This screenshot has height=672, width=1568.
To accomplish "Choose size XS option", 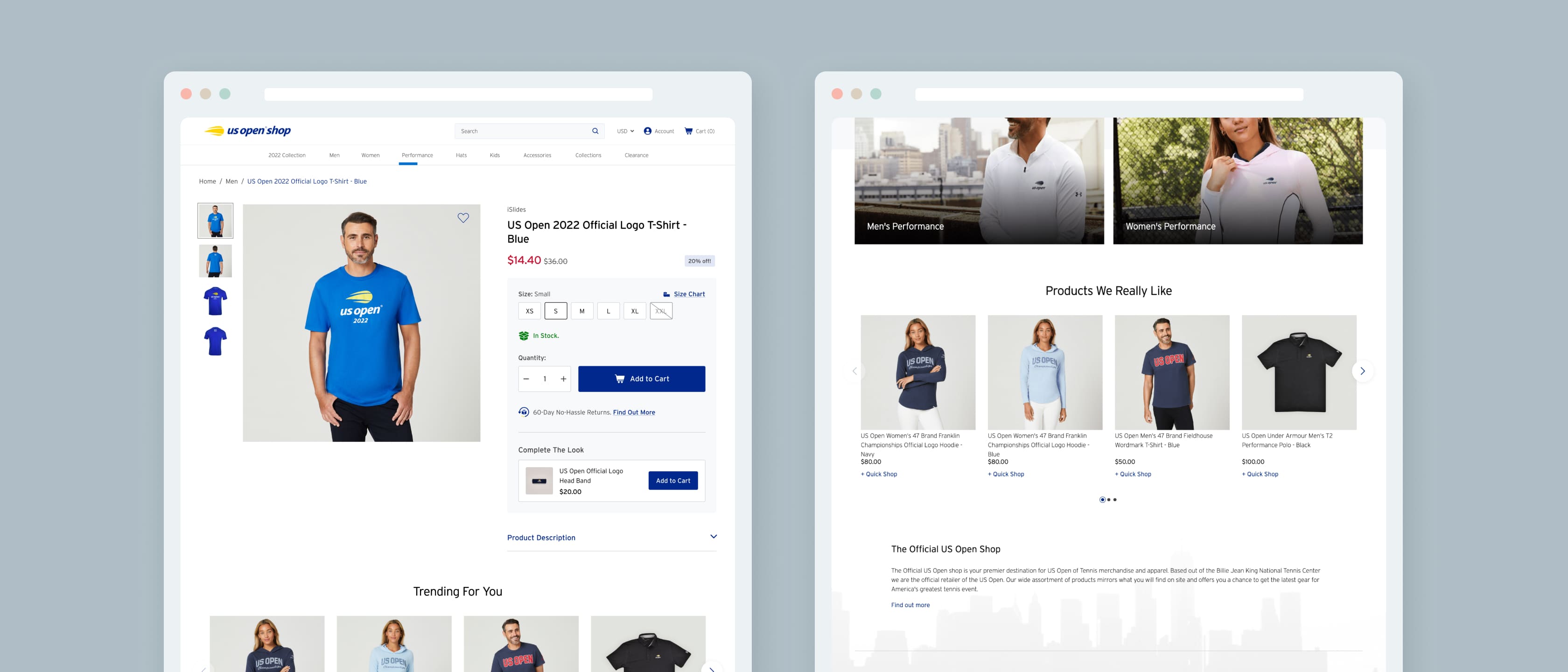I will point(530,311).
